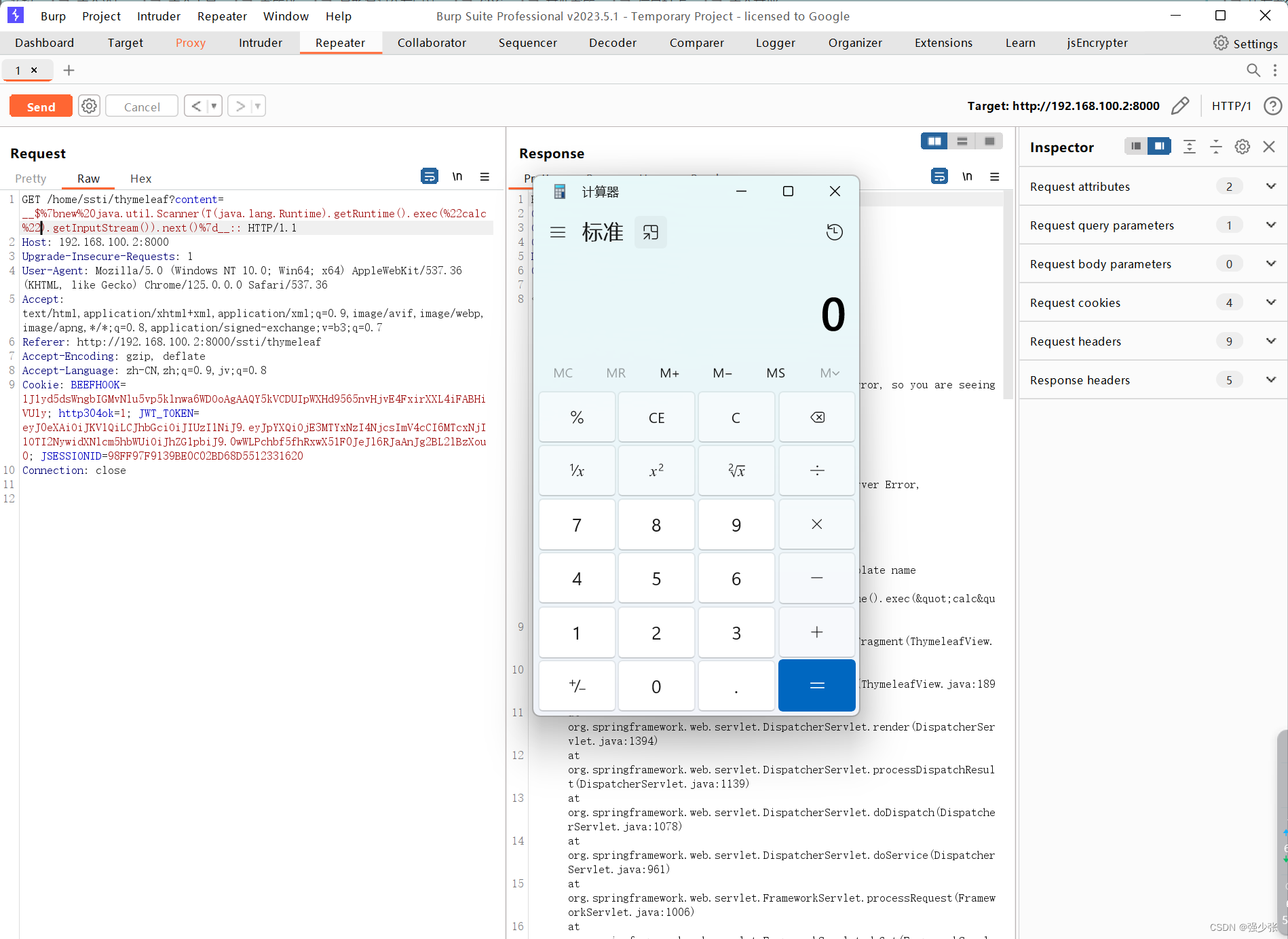This screenshot has height=939, width=1288.
Task: Open the Collaborator tab
Action: pos(432,43)
